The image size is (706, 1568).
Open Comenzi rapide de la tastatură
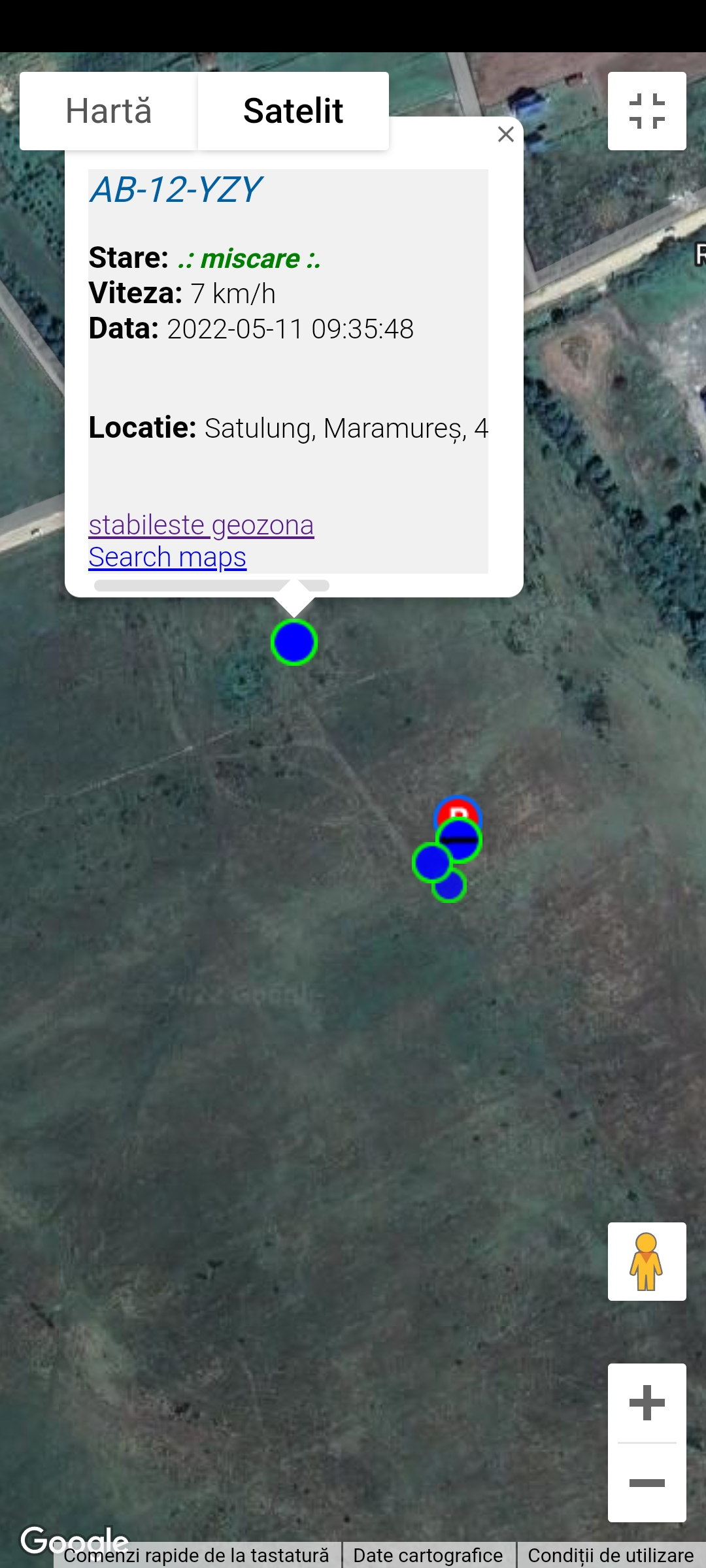click(x=196, y=1556)
